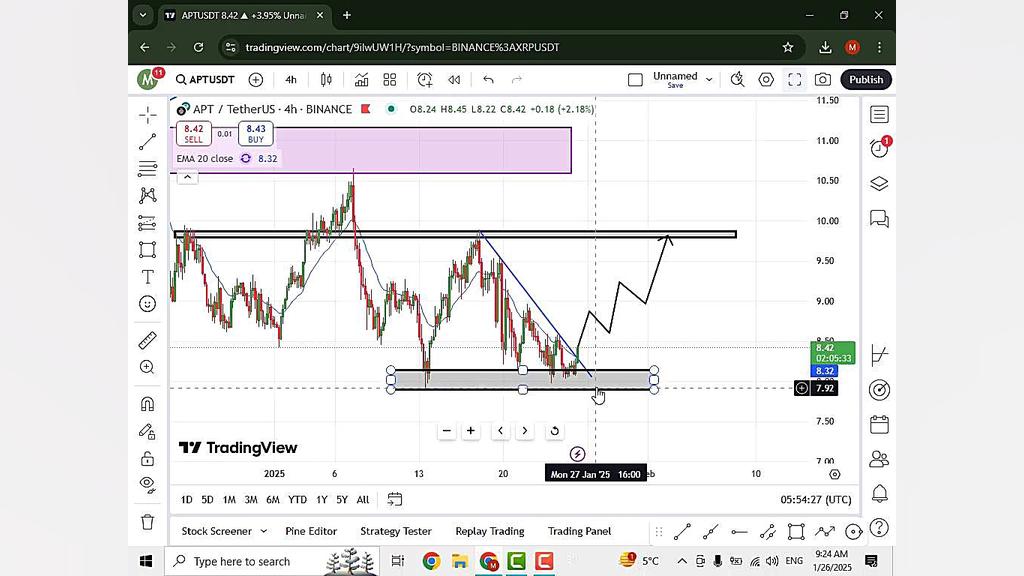Redo the last chart action
This screenshot has height=576, width=1024.
coord(517,80)
